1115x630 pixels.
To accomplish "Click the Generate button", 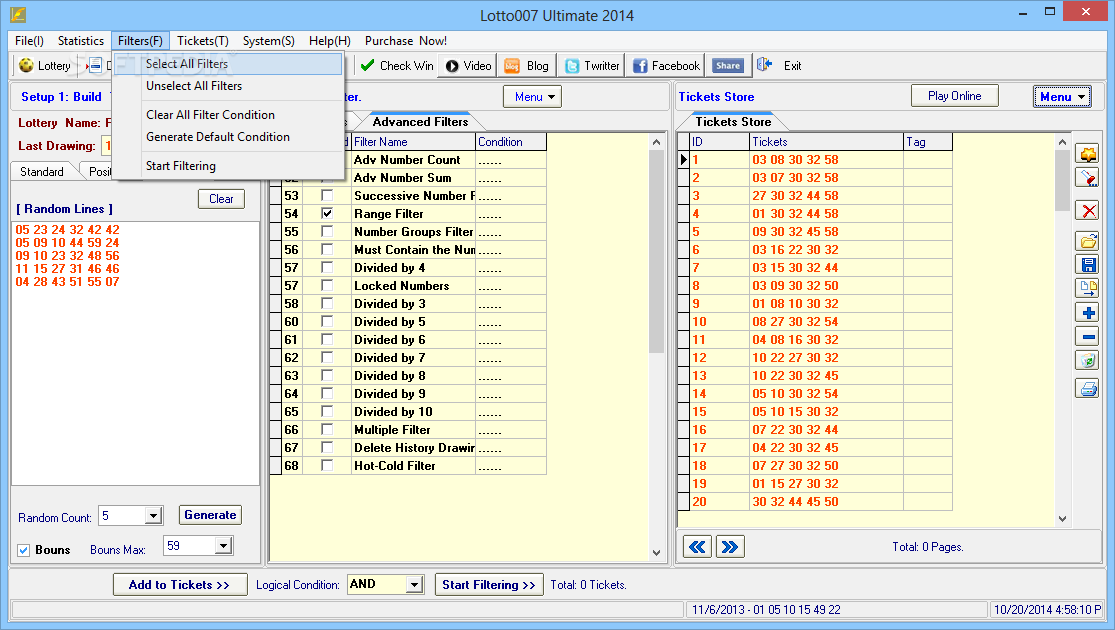I will pyautogui.click(x=210, y=515).
